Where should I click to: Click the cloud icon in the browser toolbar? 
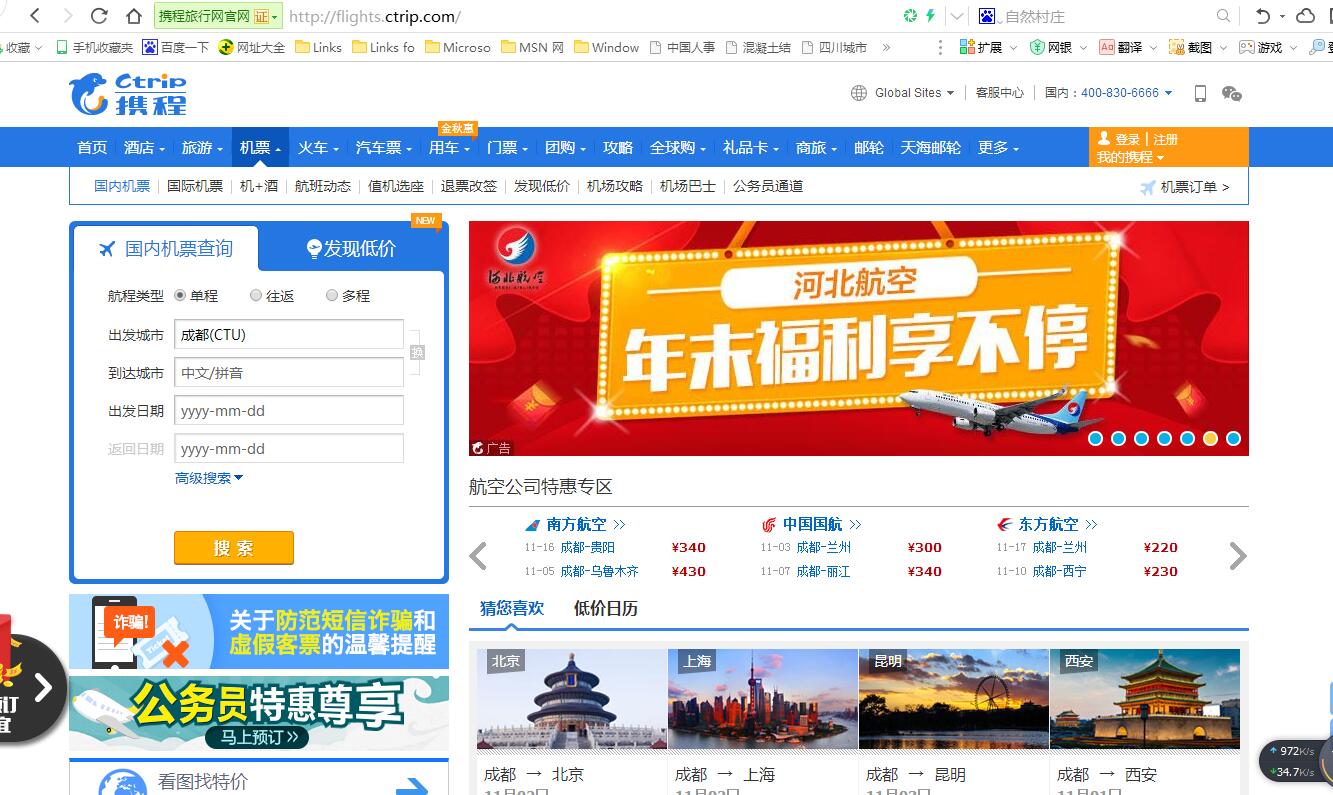(1305, 16)
